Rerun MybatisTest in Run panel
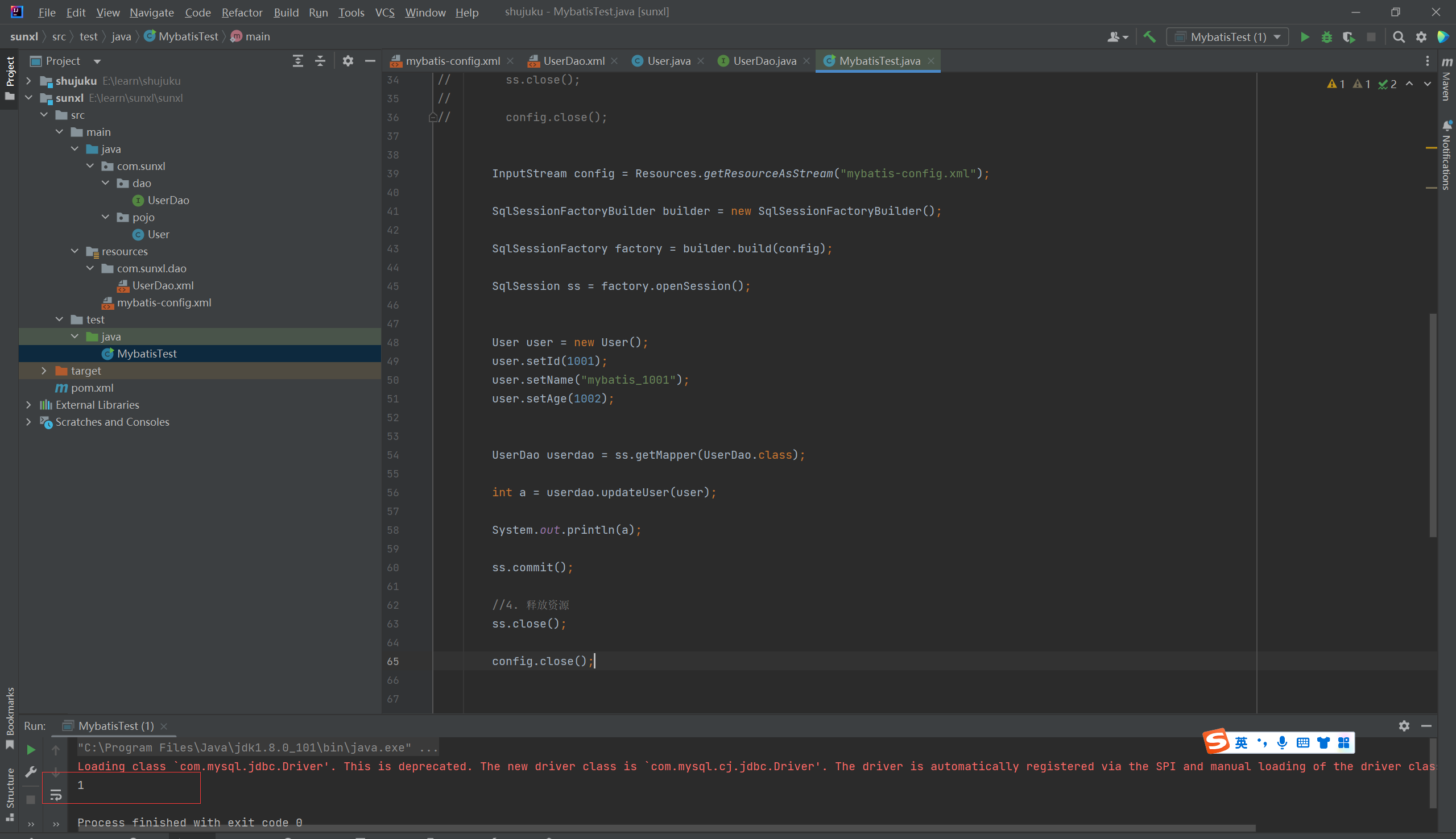1456x839 pixels. [31, 749]
